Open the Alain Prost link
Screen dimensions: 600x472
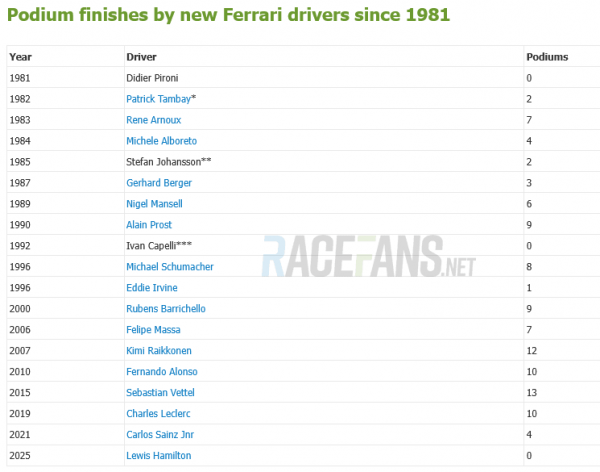pos(151,225)
